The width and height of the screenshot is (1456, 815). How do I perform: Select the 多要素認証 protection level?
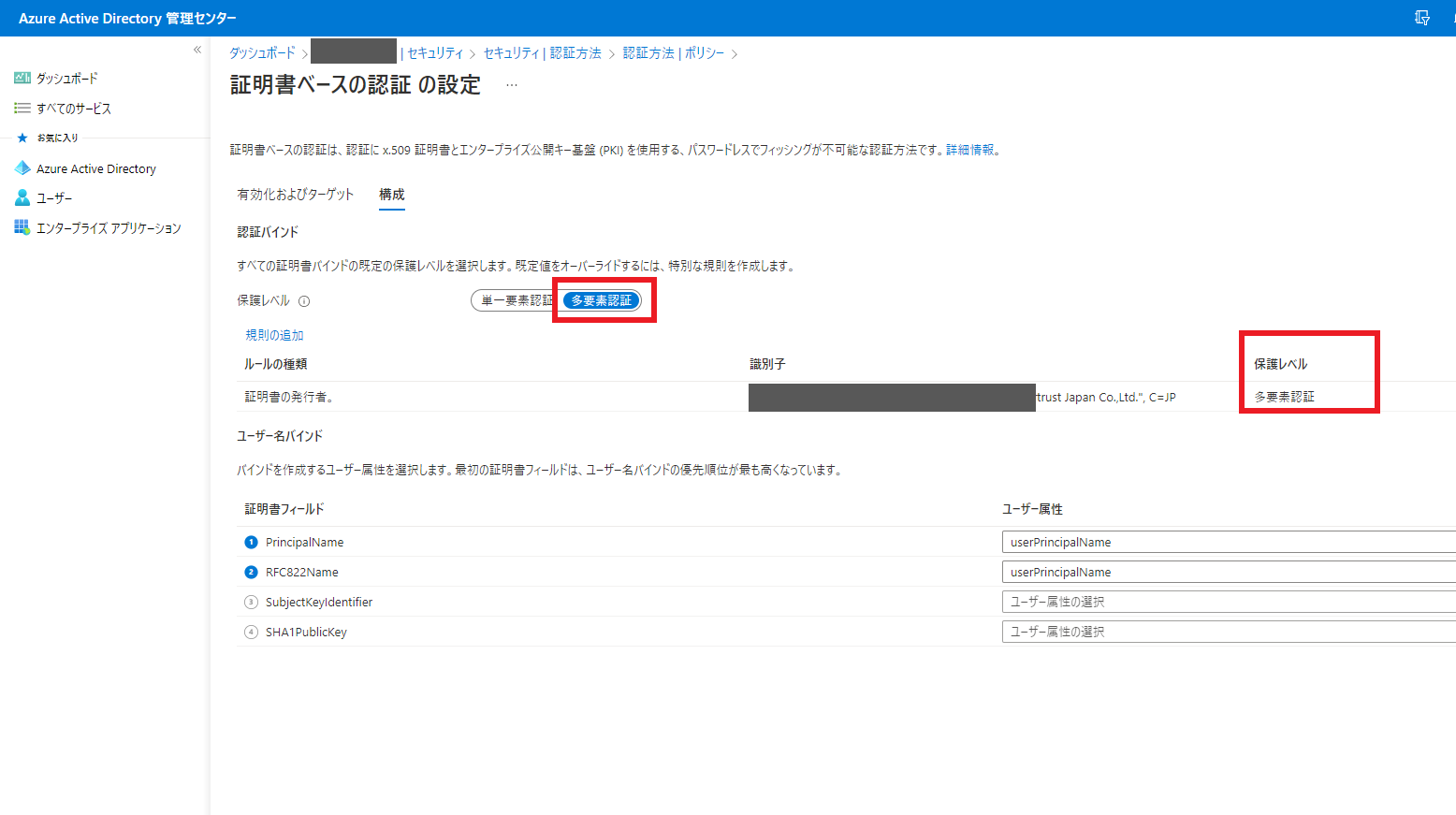click(x=602, y=300)
